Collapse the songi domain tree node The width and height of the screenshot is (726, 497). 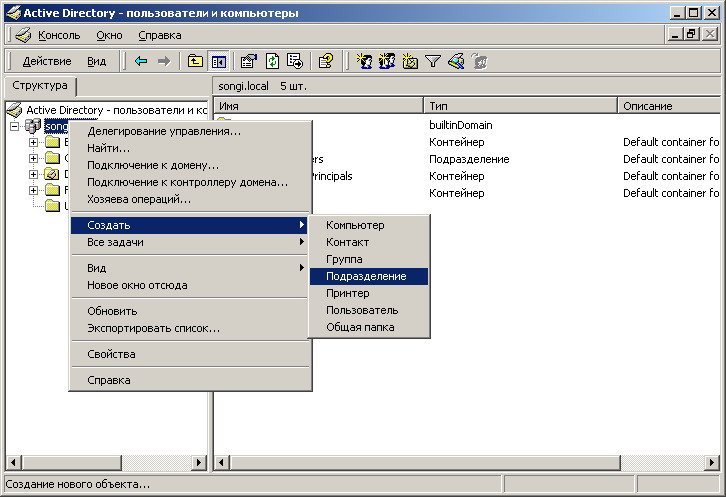15,126
